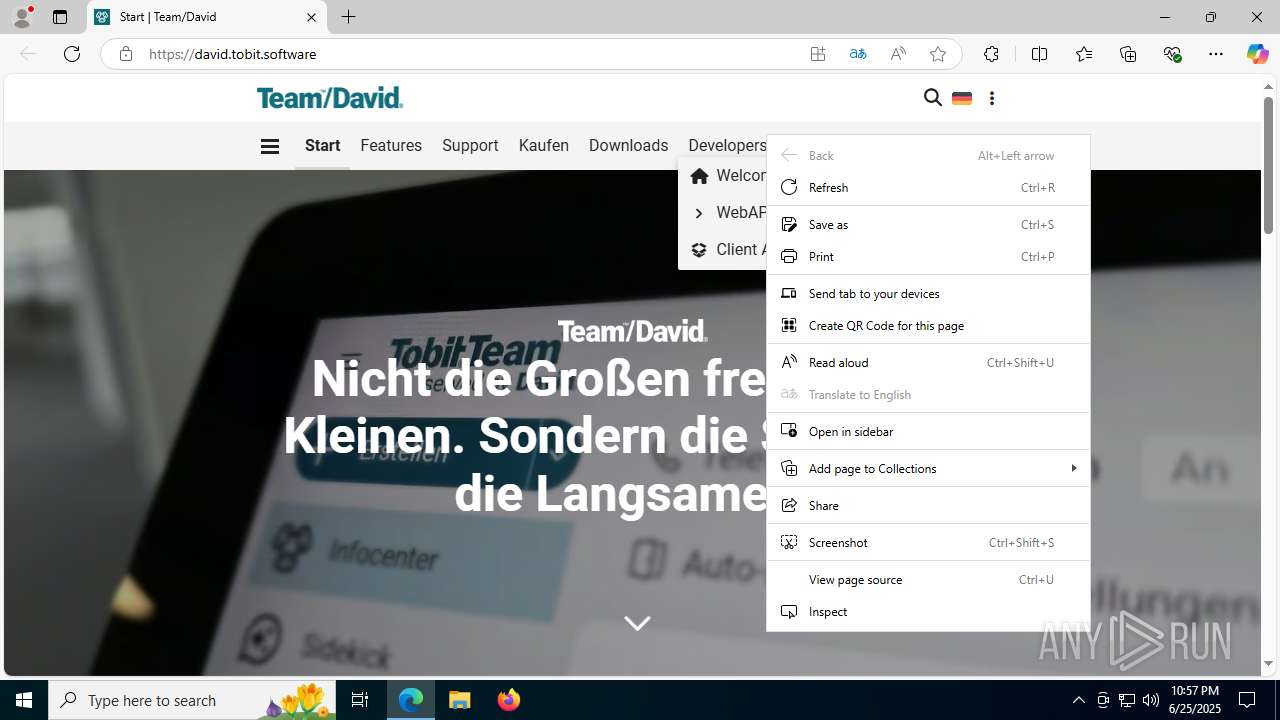This screenshot has height=720, width=1280.
Task: Open Browser essentials icon
Action: pyautogui.click(x=1173, y=54)
